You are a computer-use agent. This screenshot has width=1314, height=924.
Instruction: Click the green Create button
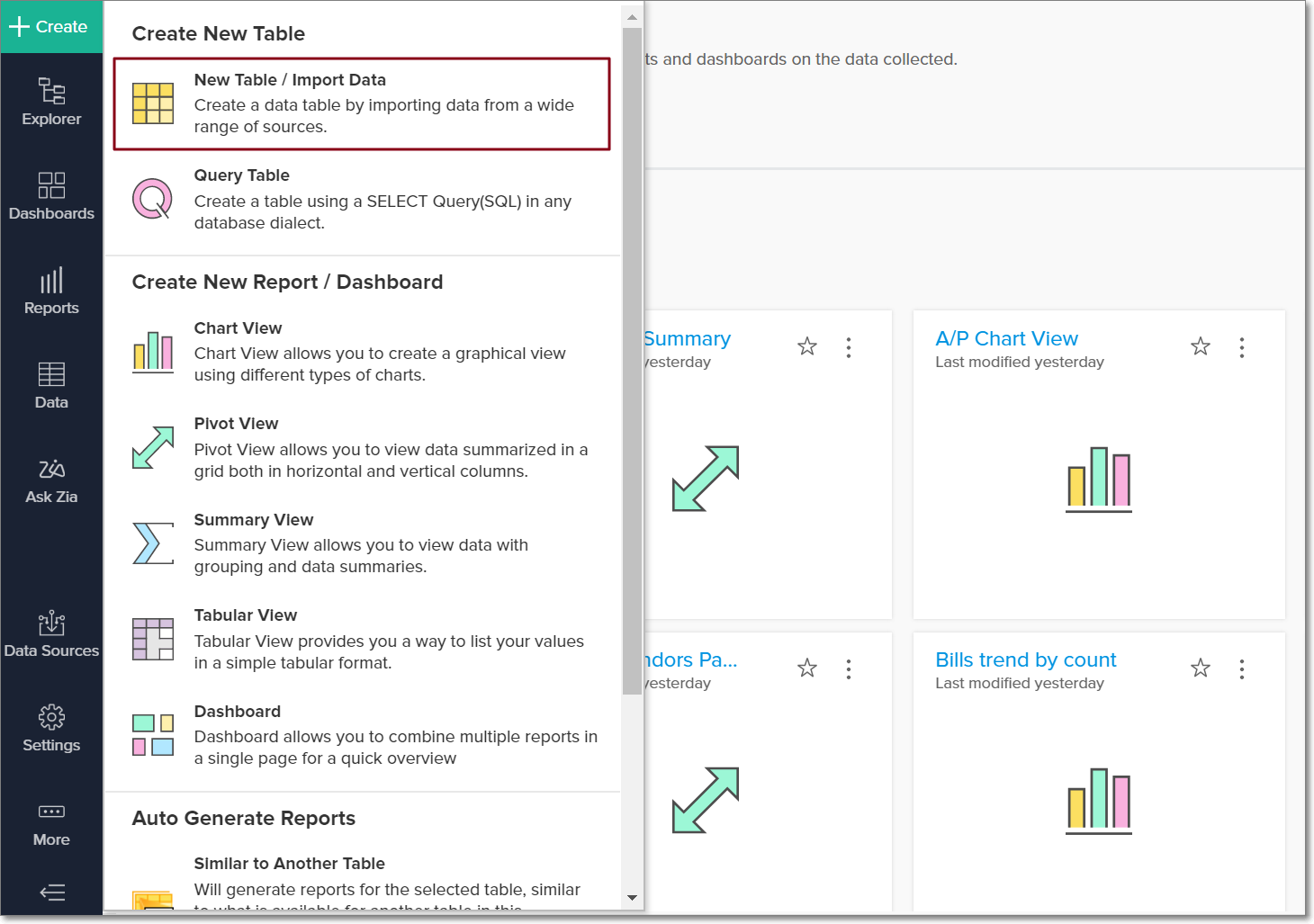pyautogui.click(x=51, y=27)
